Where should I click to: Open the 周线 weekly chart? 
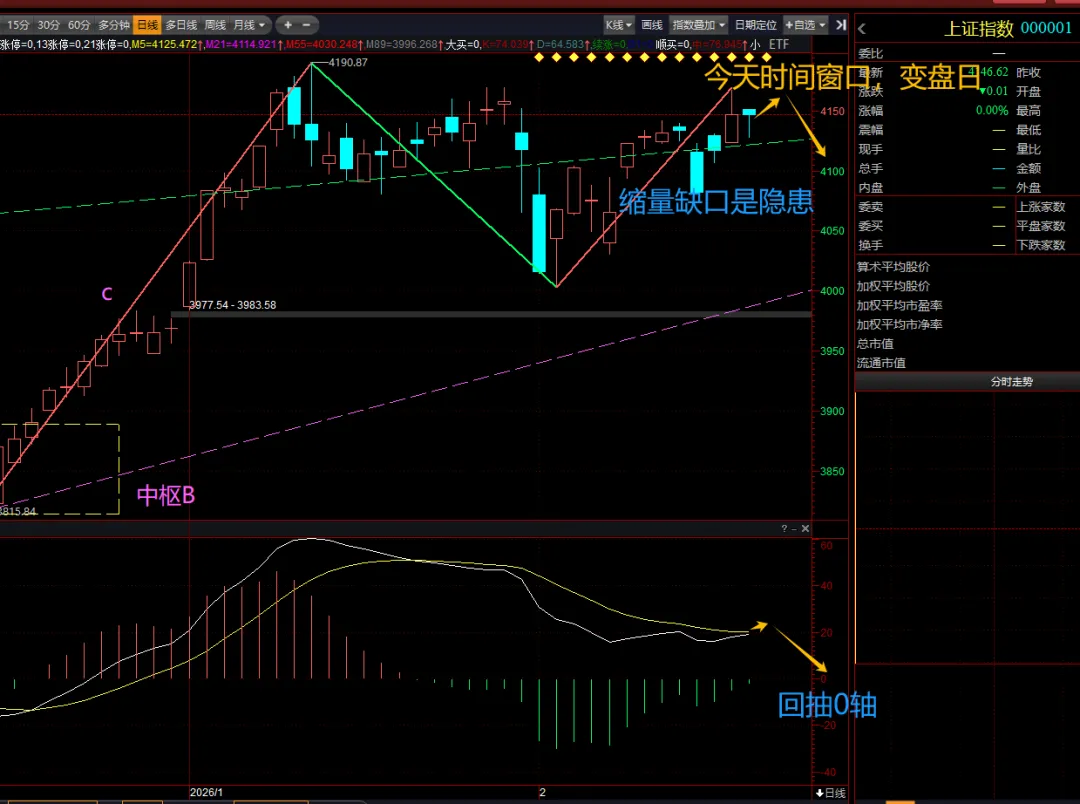[x=215, y=25]
